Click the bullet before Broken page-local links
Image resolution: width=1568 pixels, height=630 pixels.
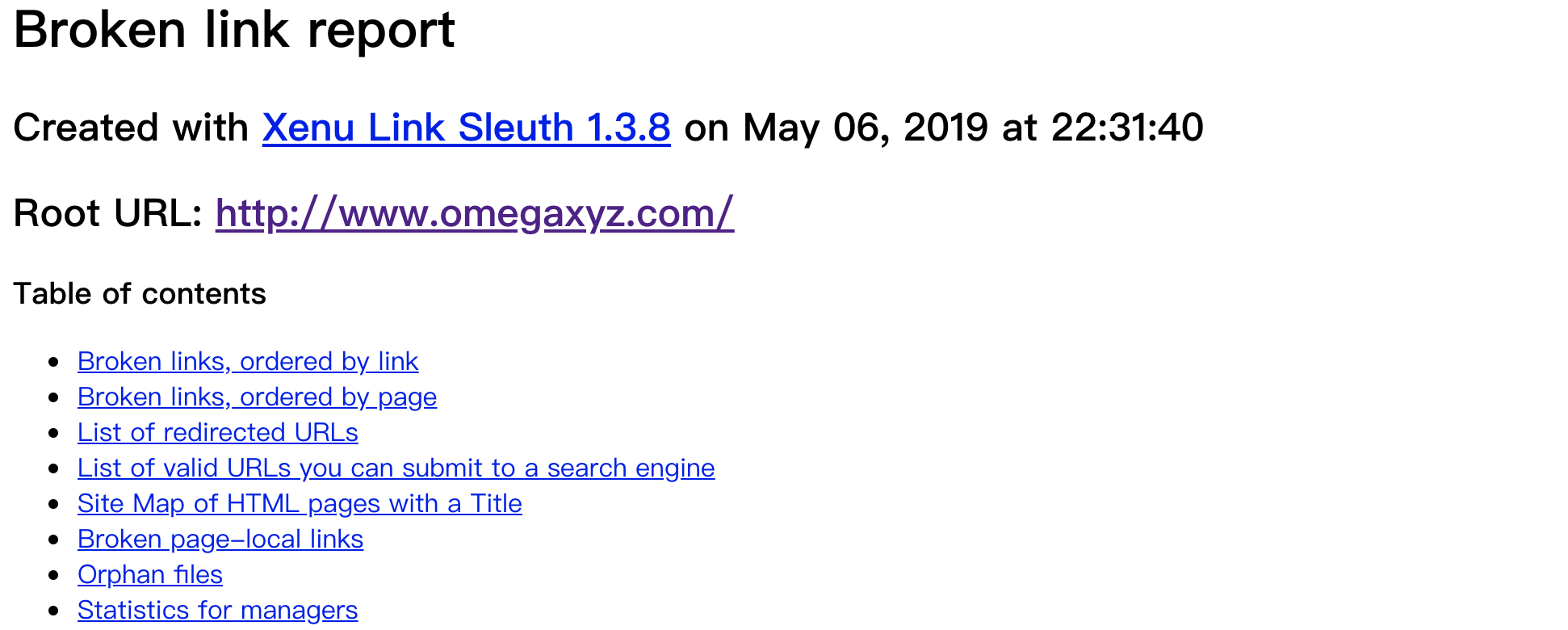click(54, 540)
